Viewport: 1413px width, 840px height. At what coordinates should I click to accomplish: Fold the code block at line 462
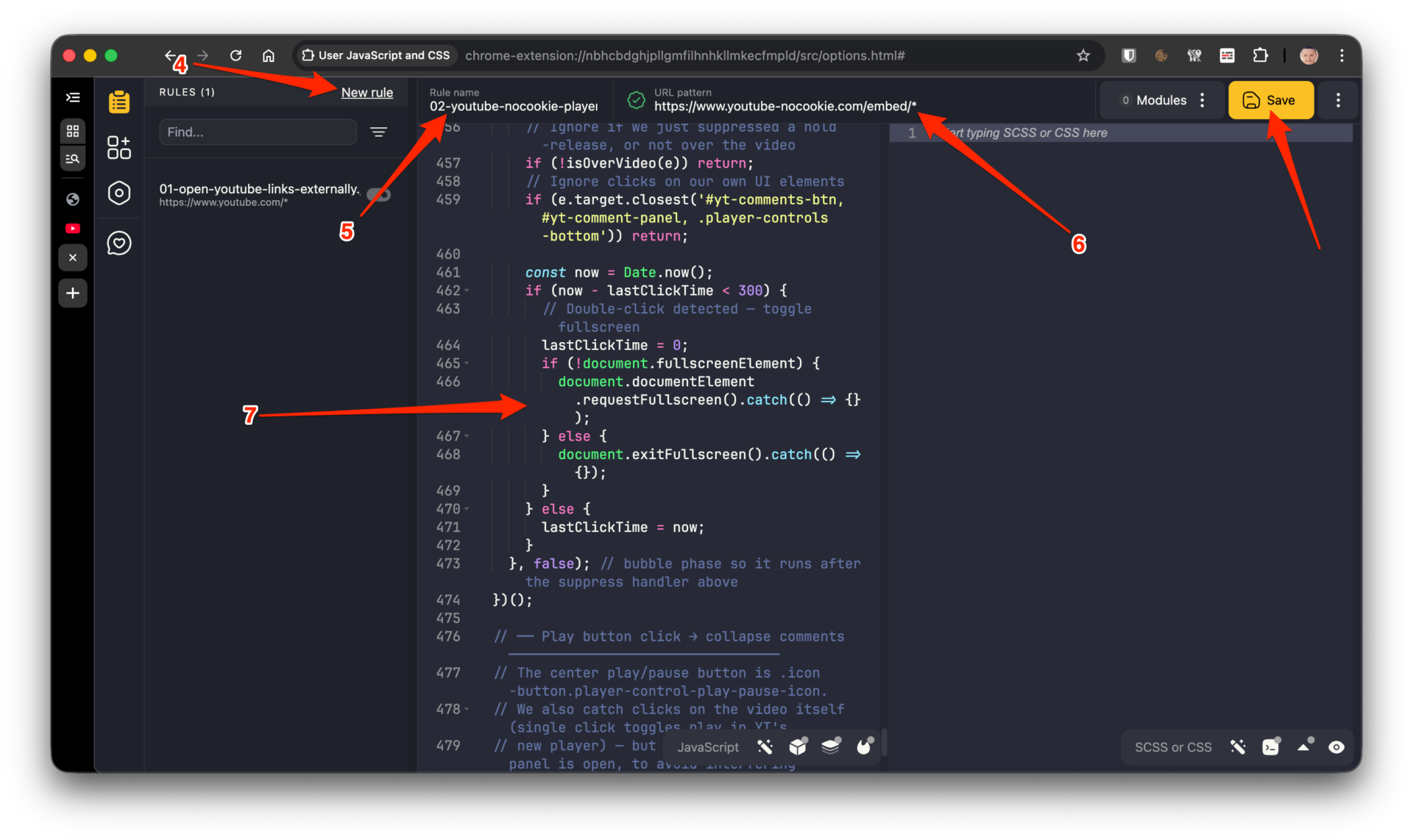pos(467,291)
